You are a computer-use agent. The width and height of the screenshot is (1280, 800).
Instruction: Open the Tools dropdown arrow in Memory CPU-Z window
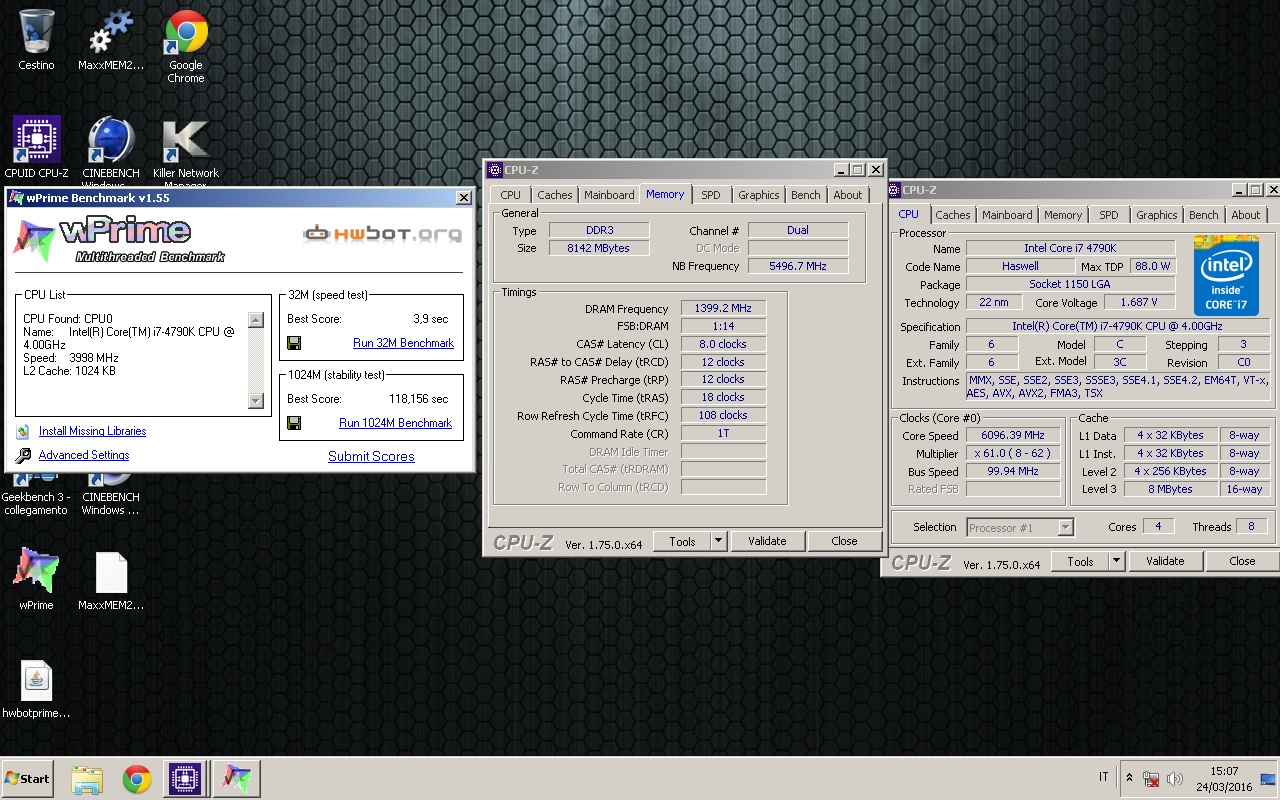coord(718,541)
